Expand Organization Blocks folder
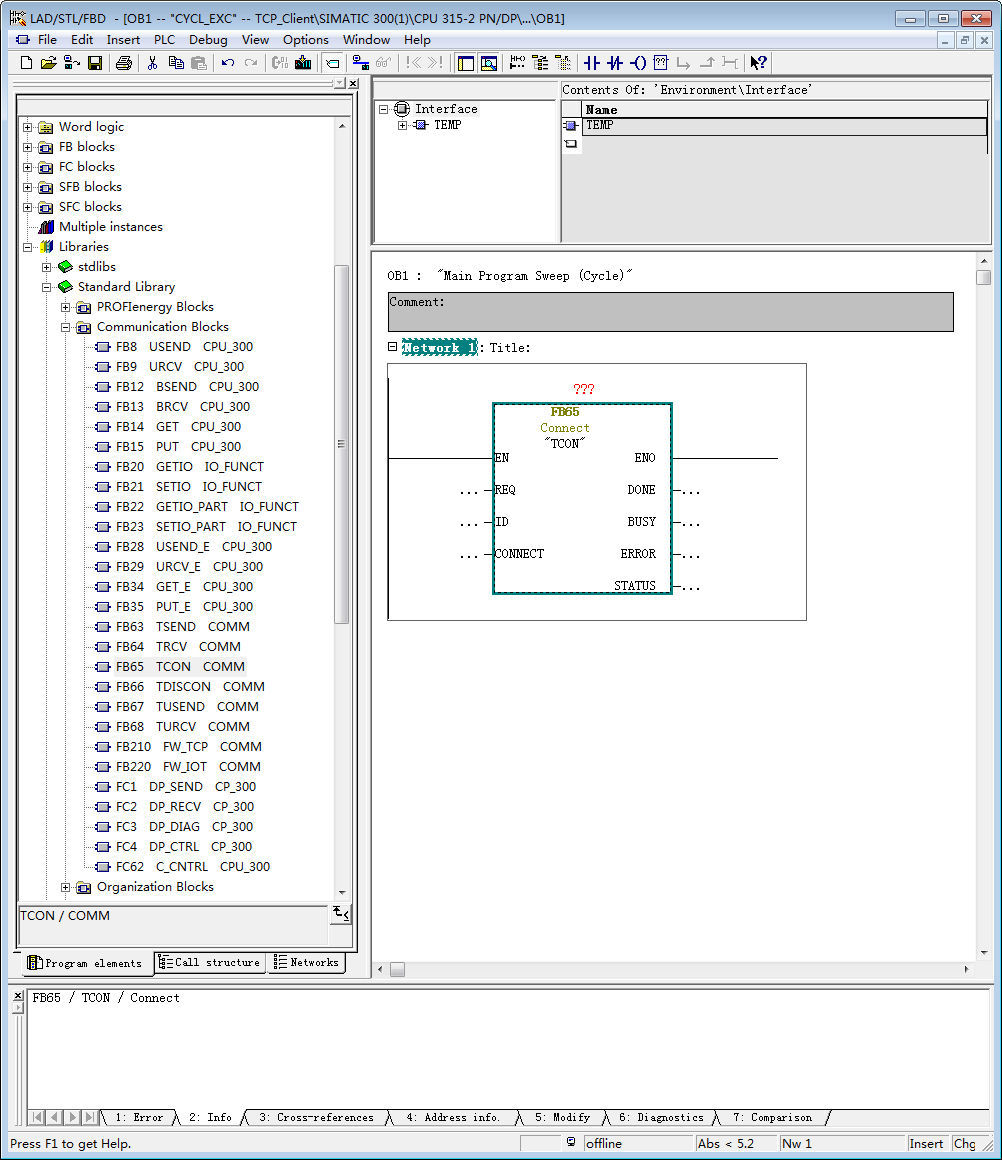 (x=65, y=887)
